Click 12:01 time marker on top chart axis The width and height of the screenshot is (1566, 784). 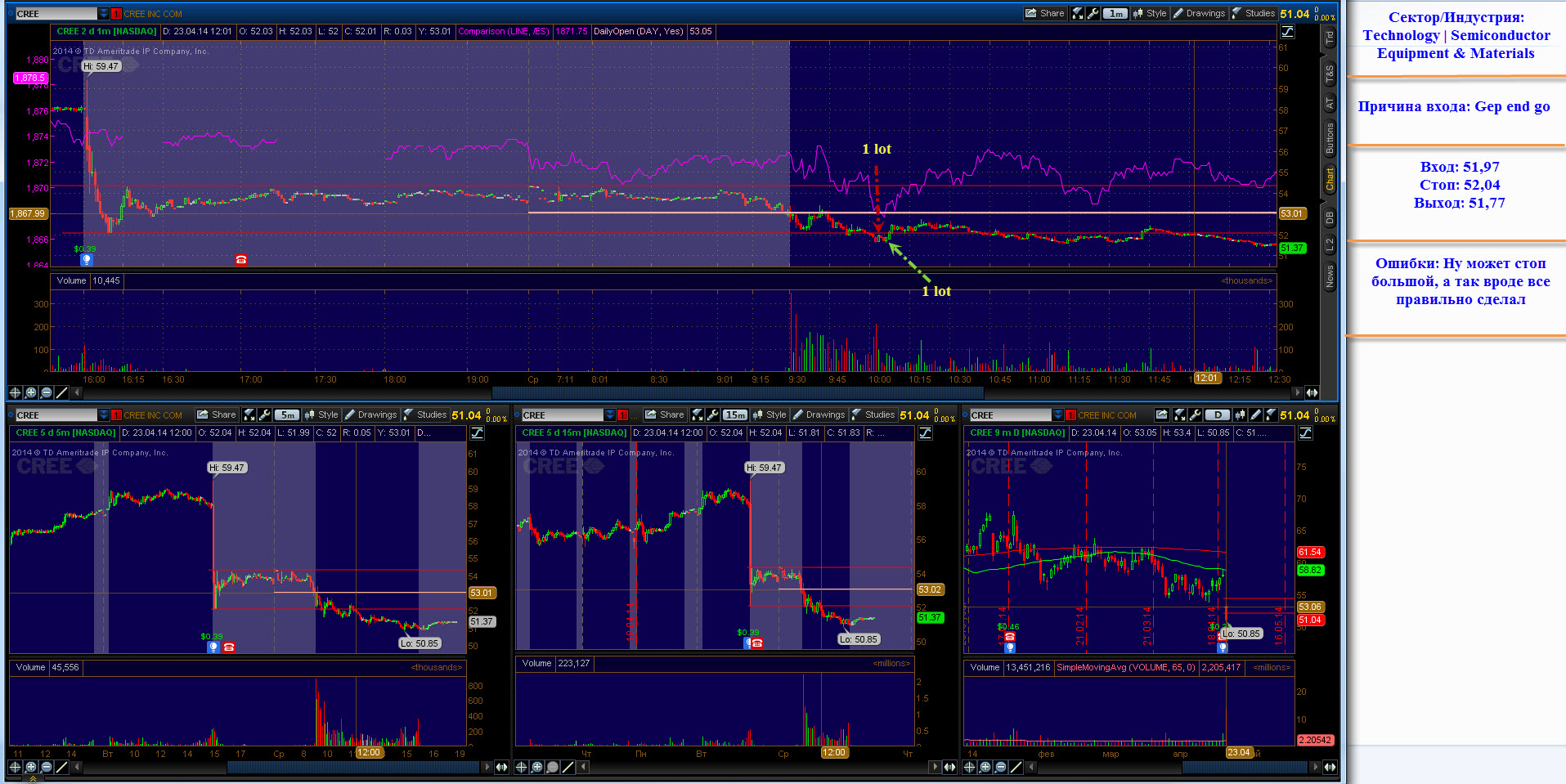coord(1207,379)
